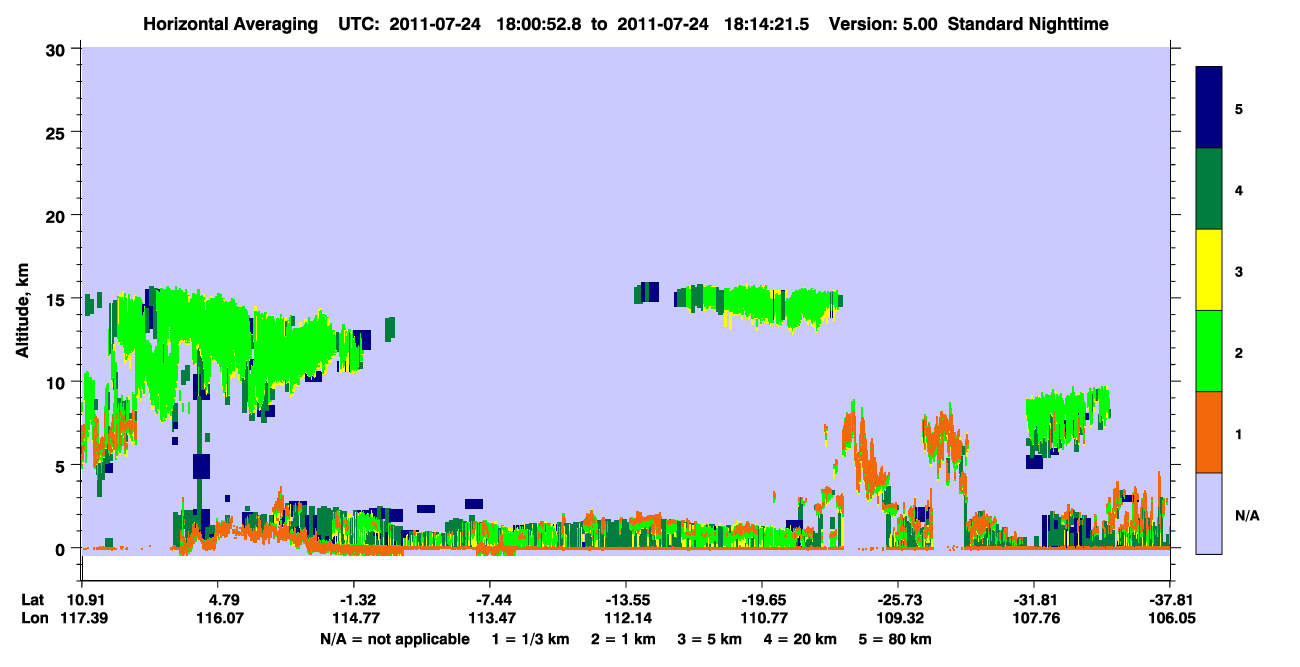Click the y-axis tick label 20
Screen dimensions: 1300x667
point(58,215)
